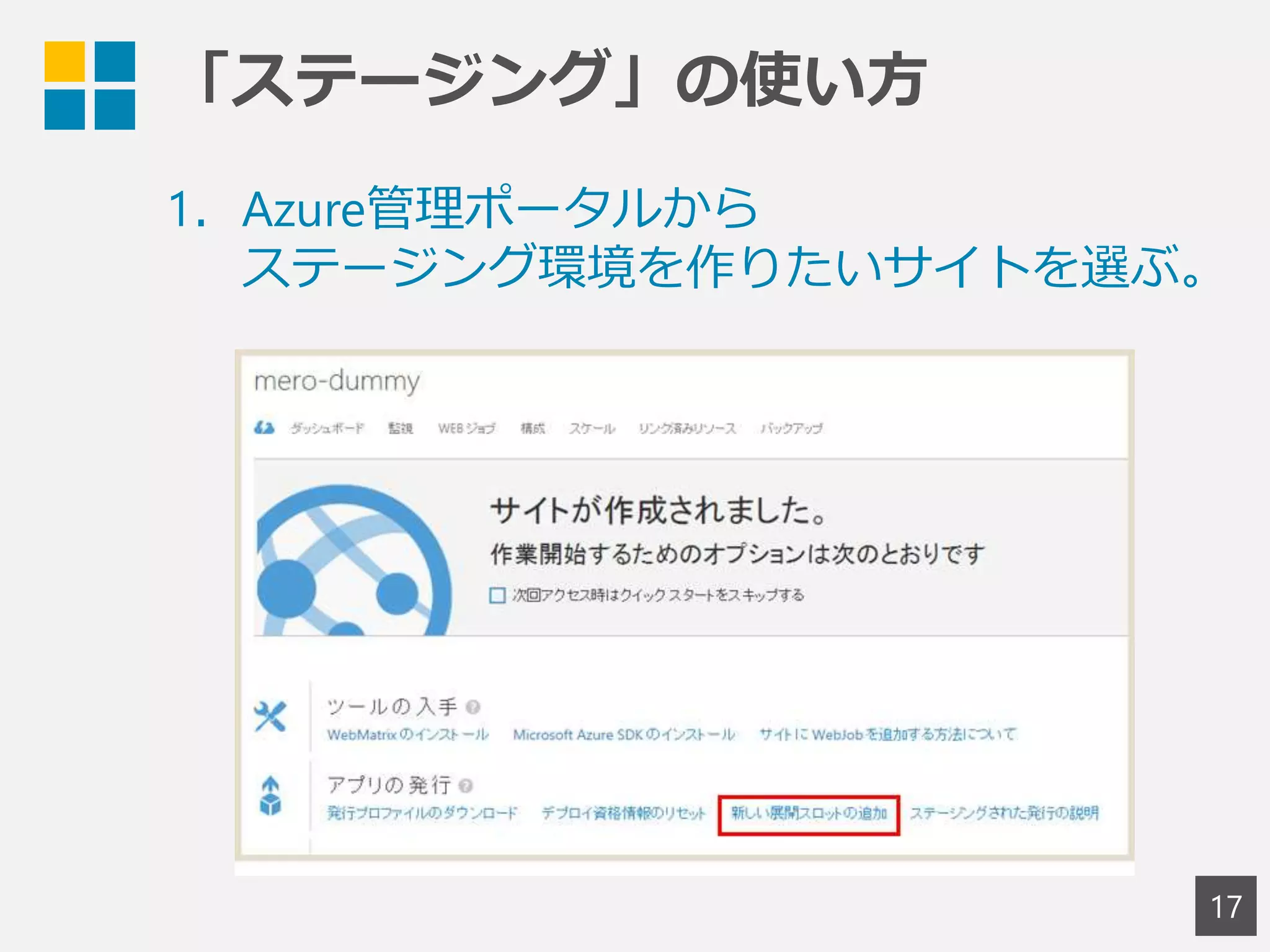Image resolution: width=1270 pixels, height=952 pixels.
Task: Switch to the スケール tab
Action: click(x=592, y=428)
